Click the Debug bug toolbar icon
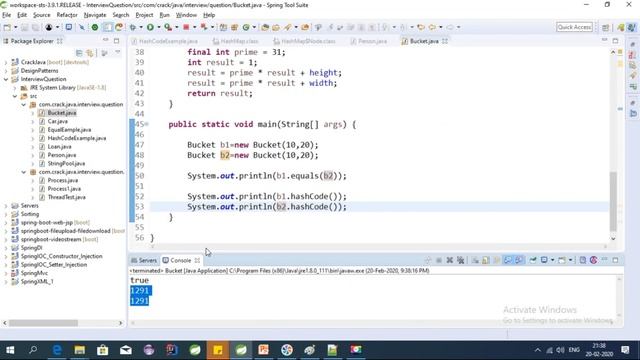 click(x=133, y=27)
